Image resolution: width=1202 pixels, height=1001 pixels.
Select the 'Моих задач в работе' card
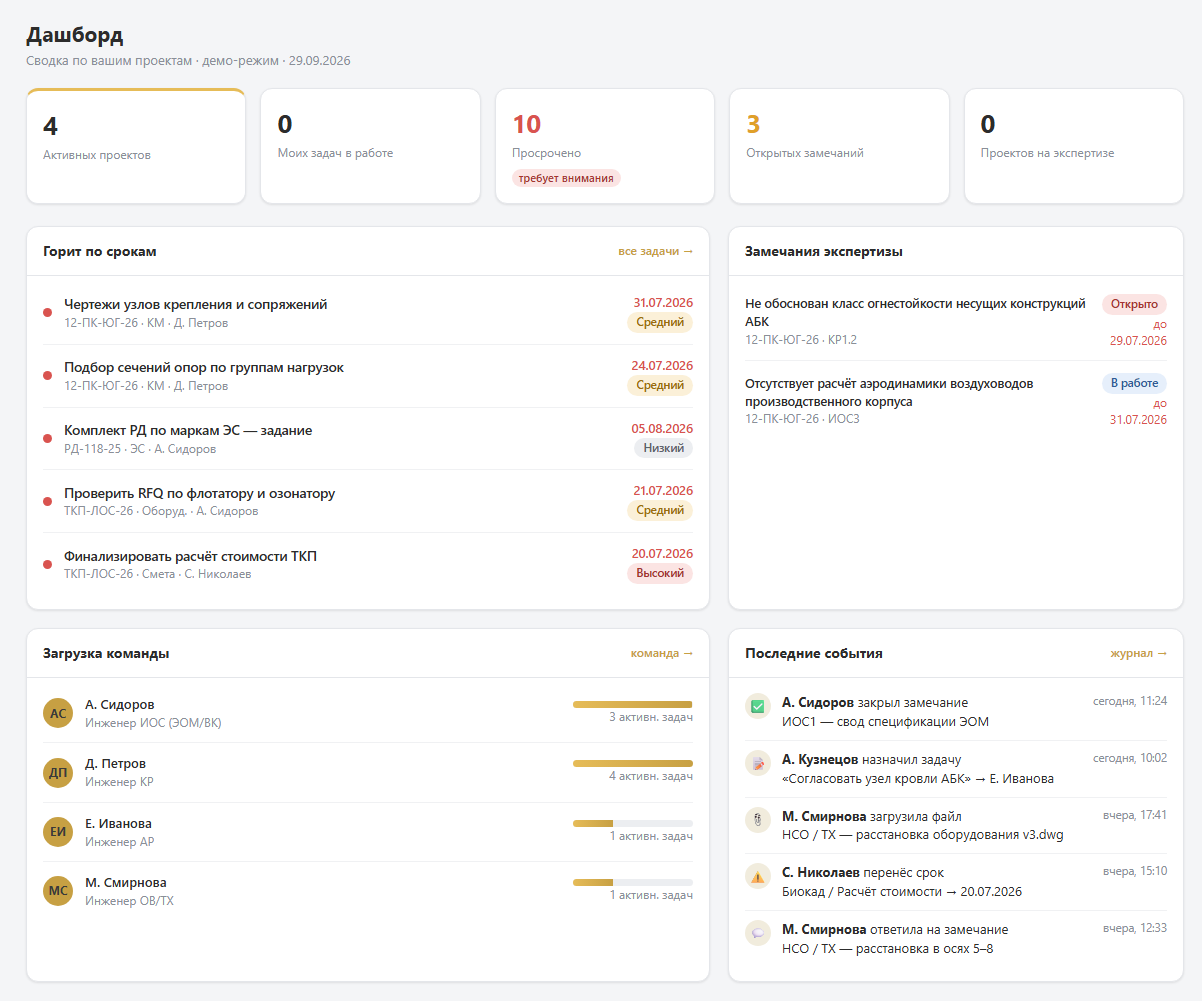(x=370, y=146)
